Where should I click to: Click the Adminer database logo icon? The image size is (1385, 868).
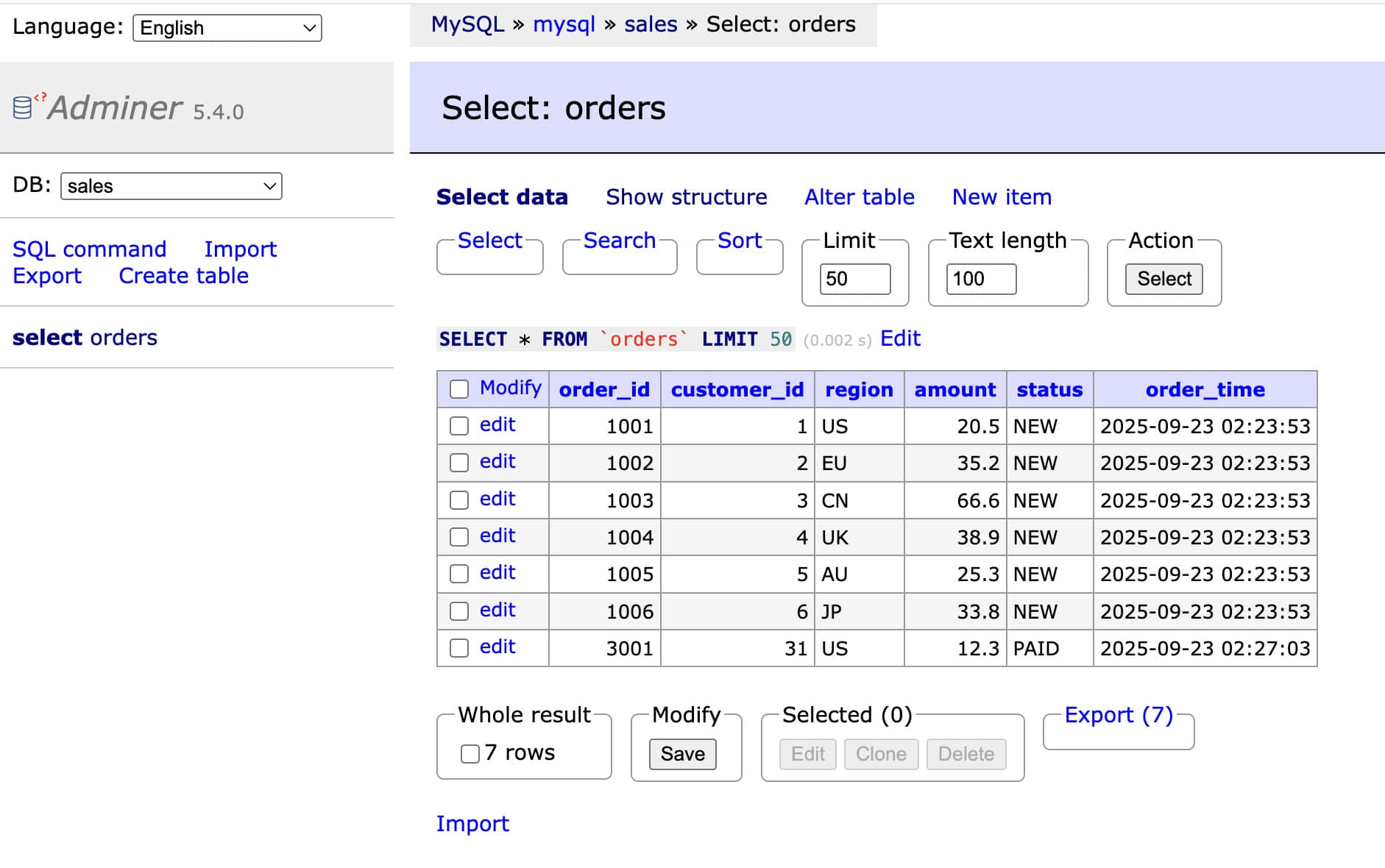pos(24,107)
